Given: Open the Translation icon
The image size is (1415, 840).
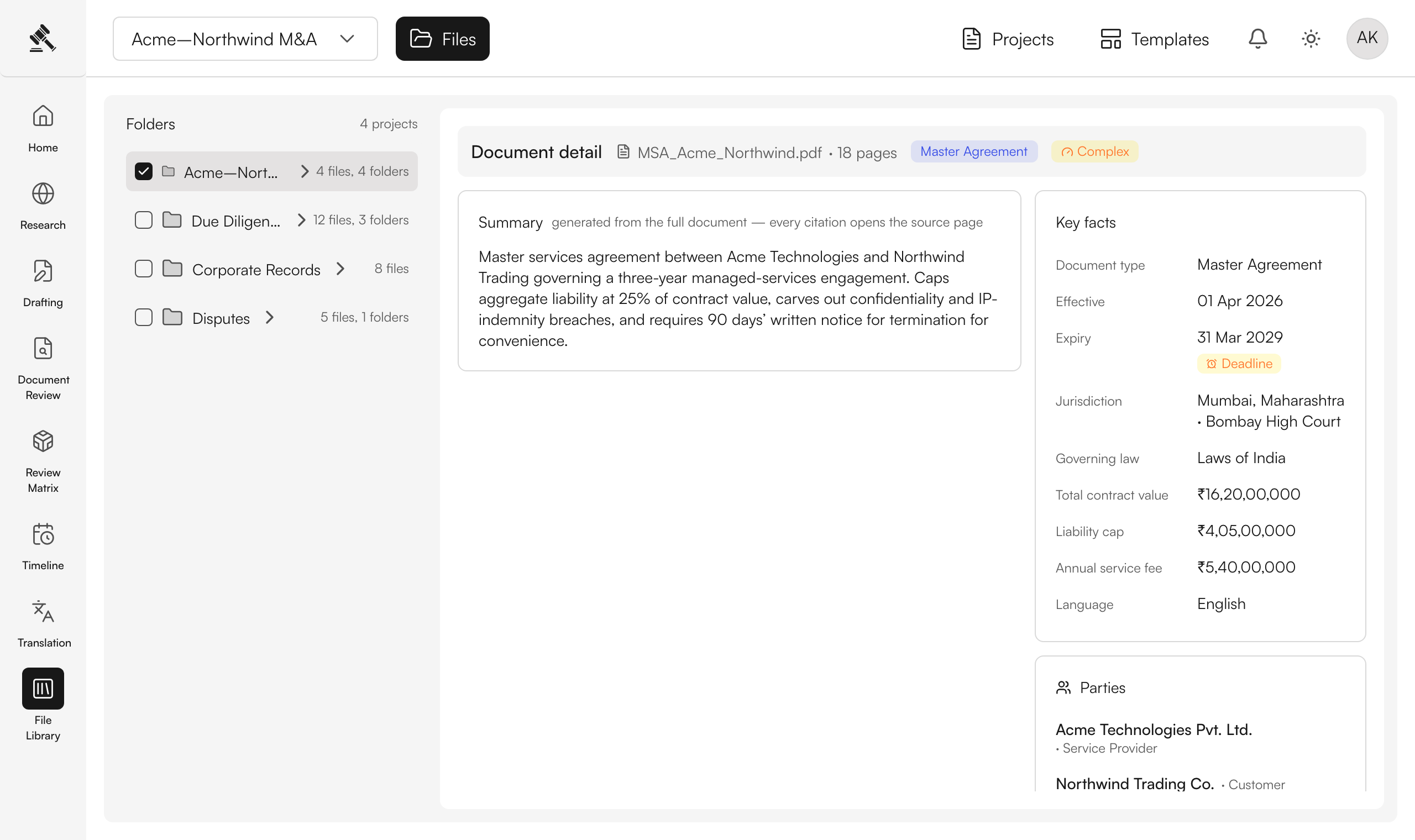Looking at the screenshot, I should point(43,612).
